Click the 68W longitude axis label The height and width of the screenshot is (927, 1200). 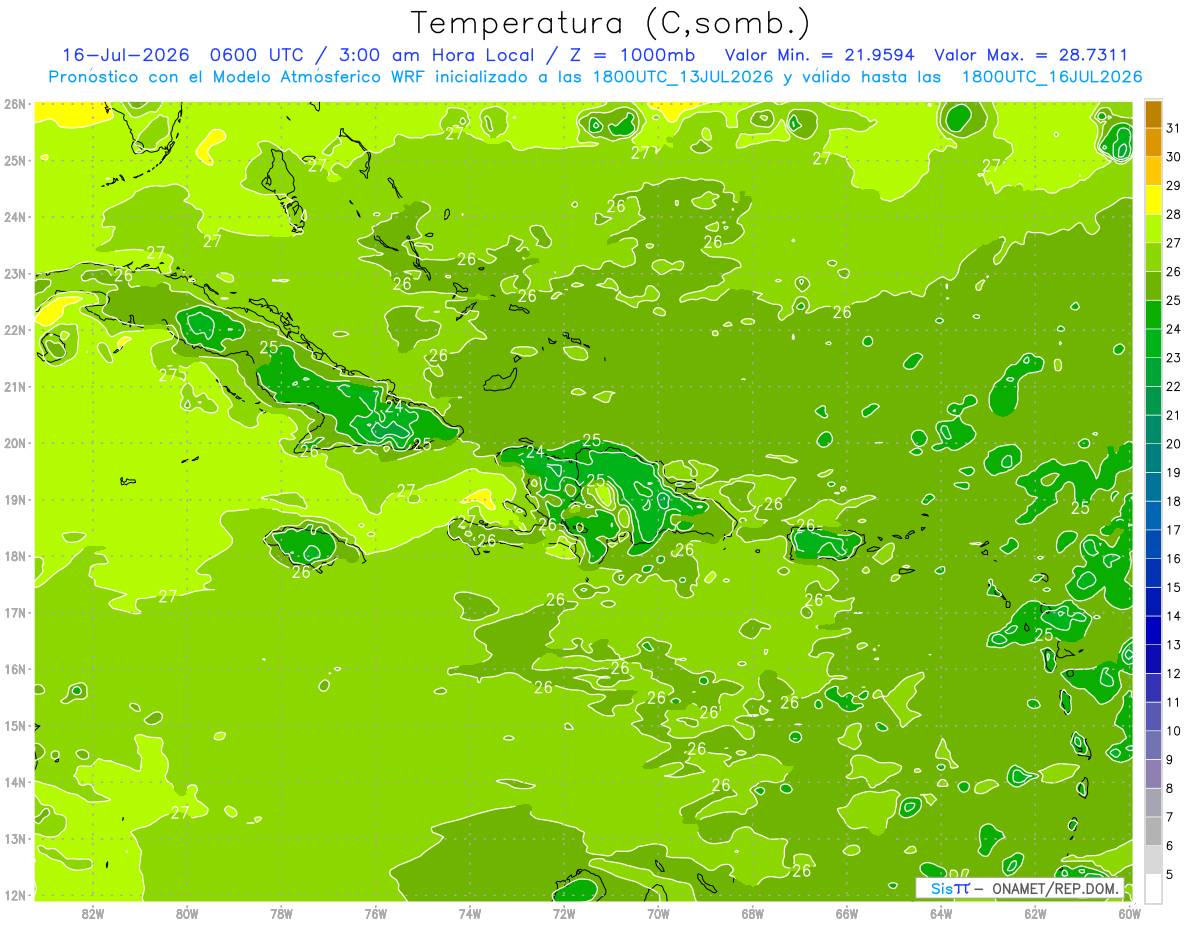click(x=753, y=913)
